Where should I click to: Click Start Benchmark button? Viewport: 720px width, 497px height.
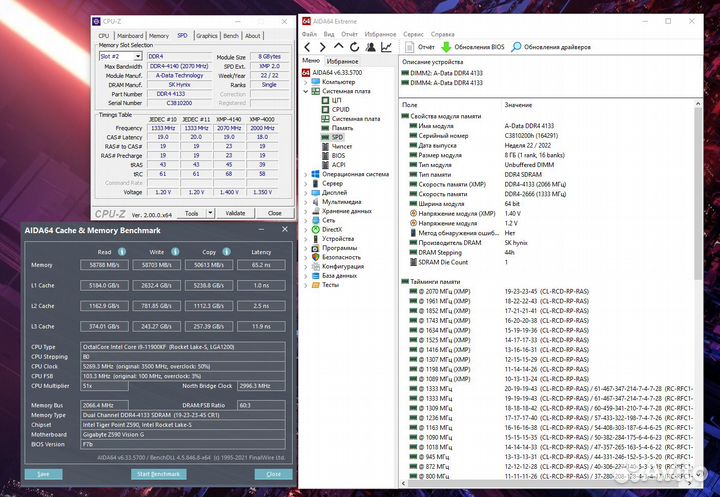pos(158,474)
